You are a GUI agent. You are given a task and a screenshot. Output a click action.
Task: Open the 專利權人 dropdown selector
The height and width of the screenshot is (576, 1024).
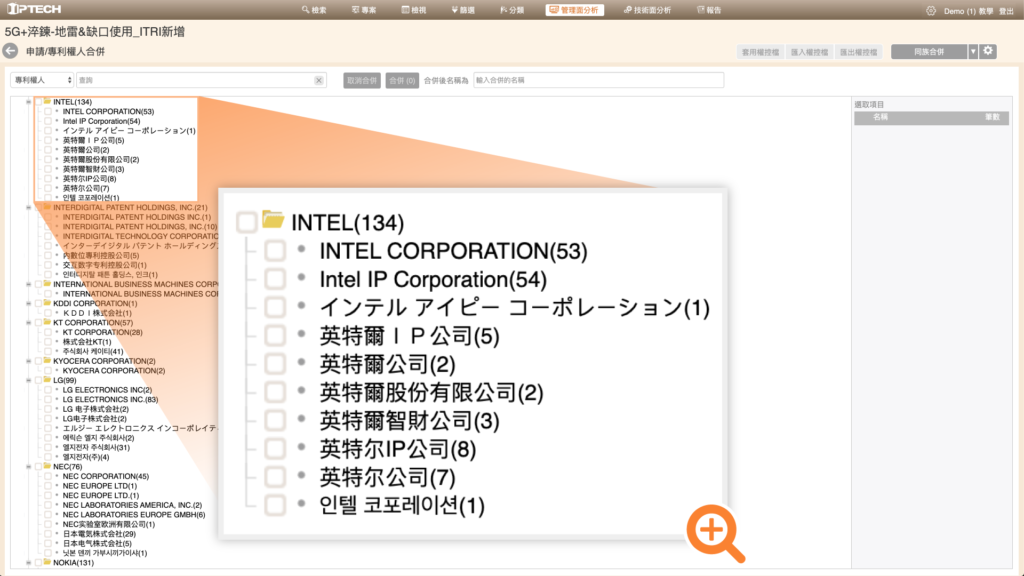pyautogui.click(x=42, y=80)
